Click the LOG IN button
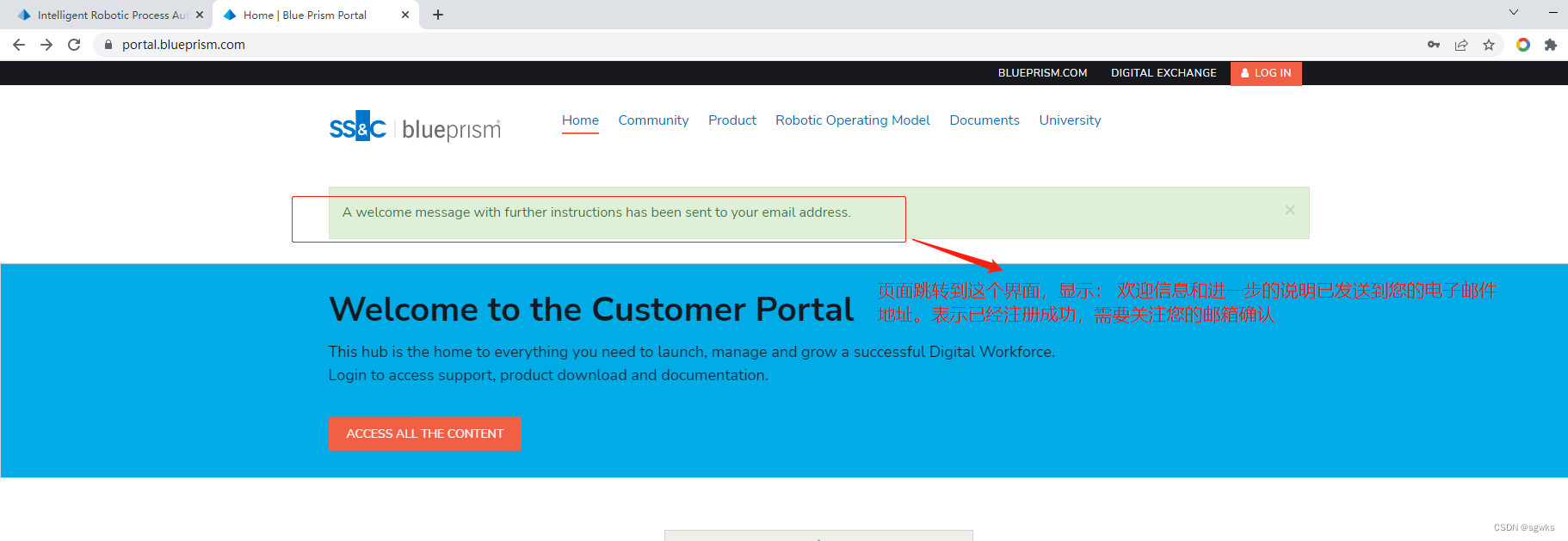1568x541 pixels. pyautogui.click(x=1266, y=73)
